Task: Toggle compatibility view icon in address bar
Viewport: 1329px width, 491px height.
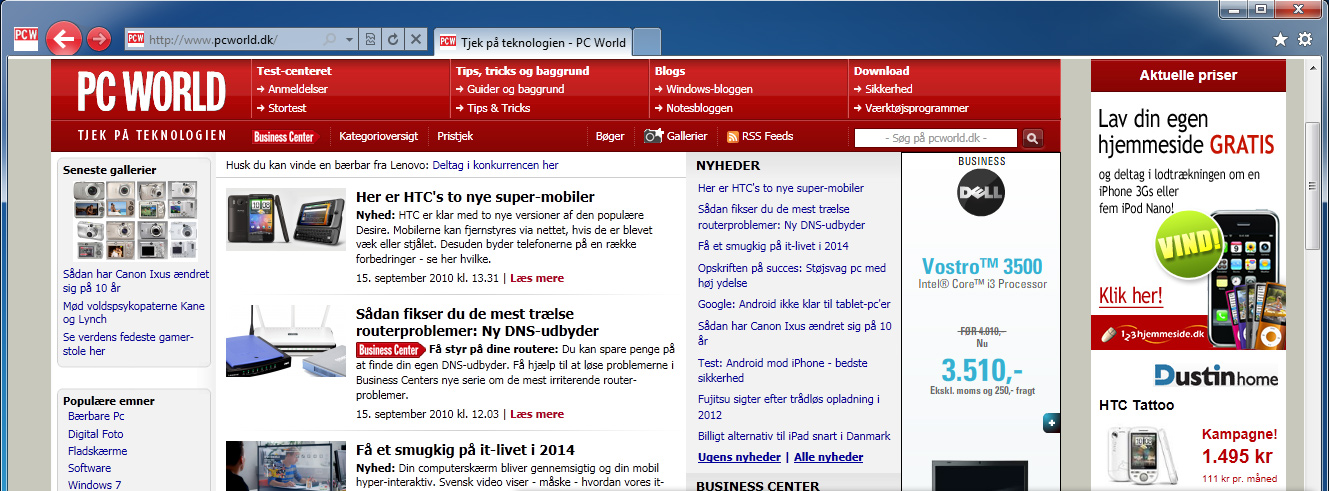Action: pos(370,39)
